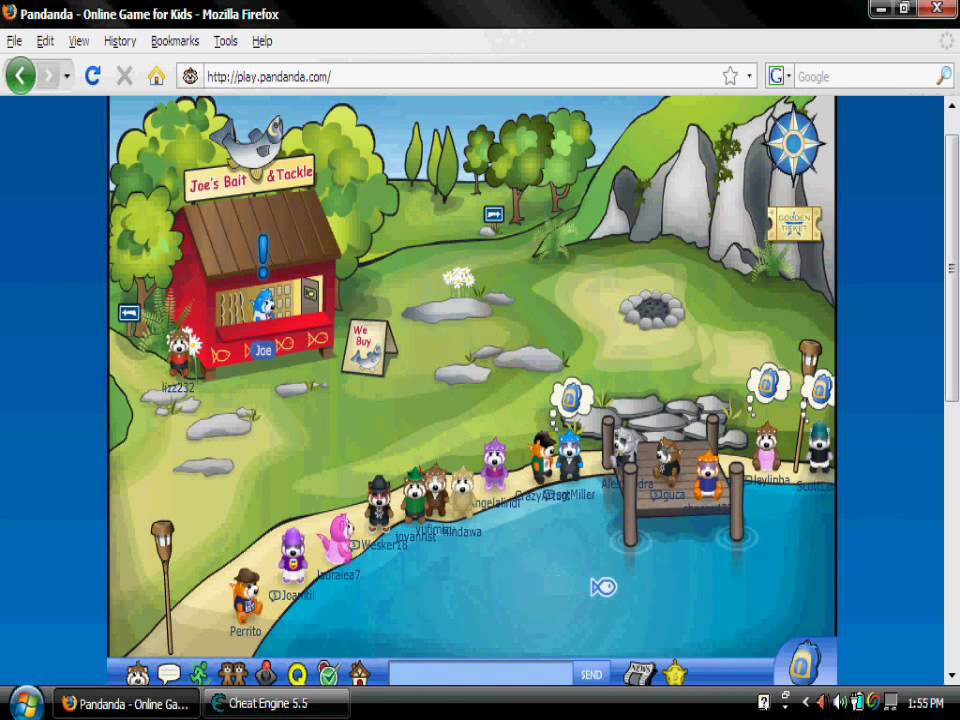
Task: Open the backpack inventory in the bottom corner
Action: [803, 662]
